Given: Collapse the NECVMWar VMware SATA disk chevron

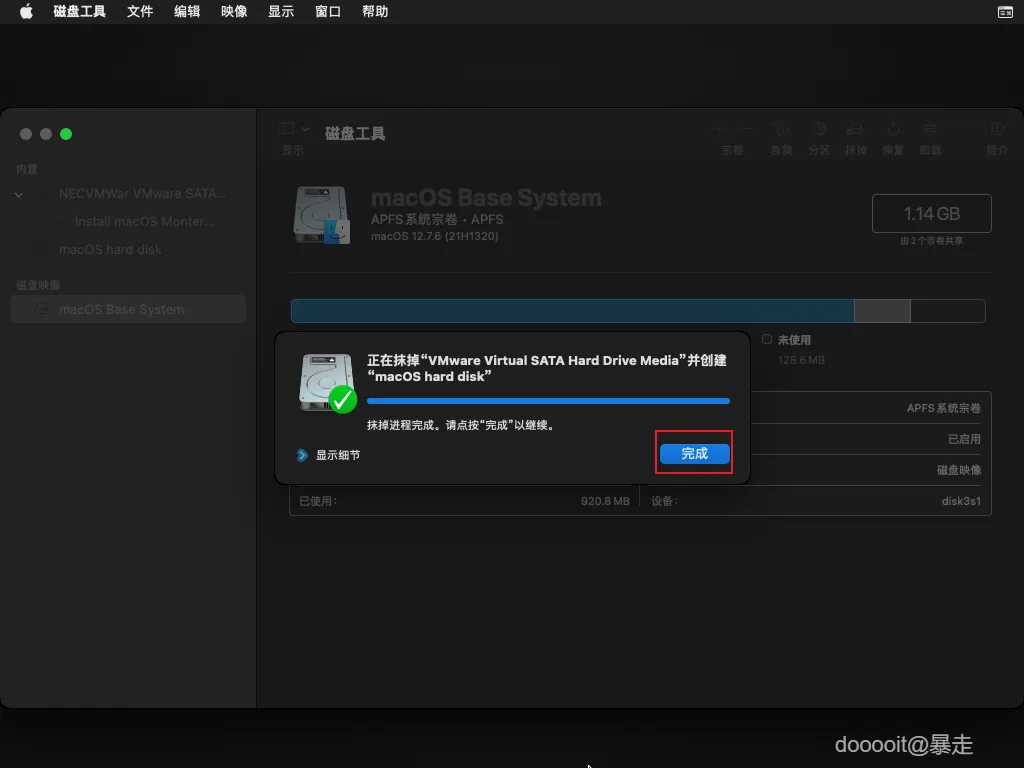Looking at the screenshot, I should (19, 195).
